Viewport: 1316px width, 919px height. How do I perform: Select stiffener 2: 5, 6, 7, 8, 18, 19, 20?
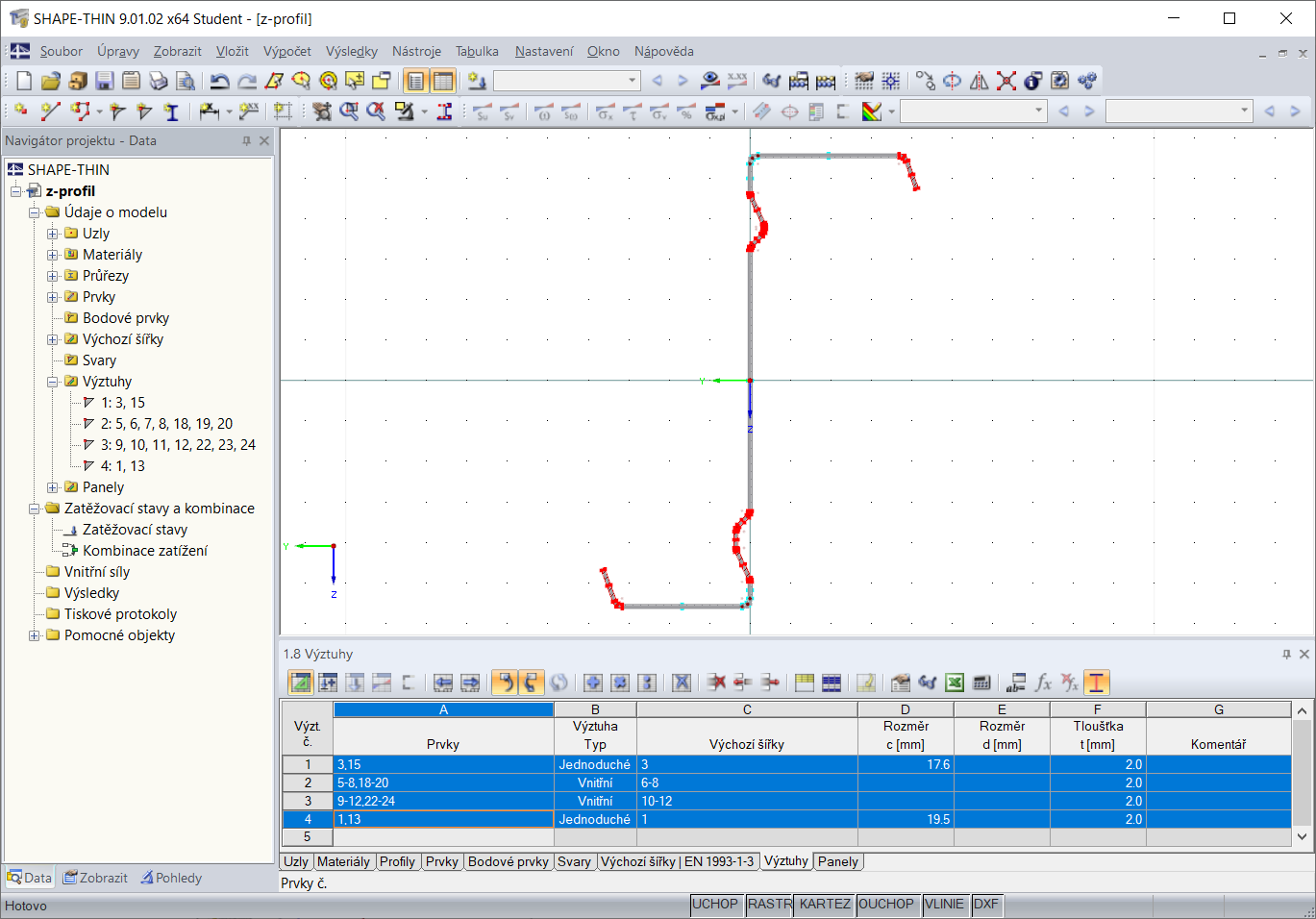click(166, 424)
